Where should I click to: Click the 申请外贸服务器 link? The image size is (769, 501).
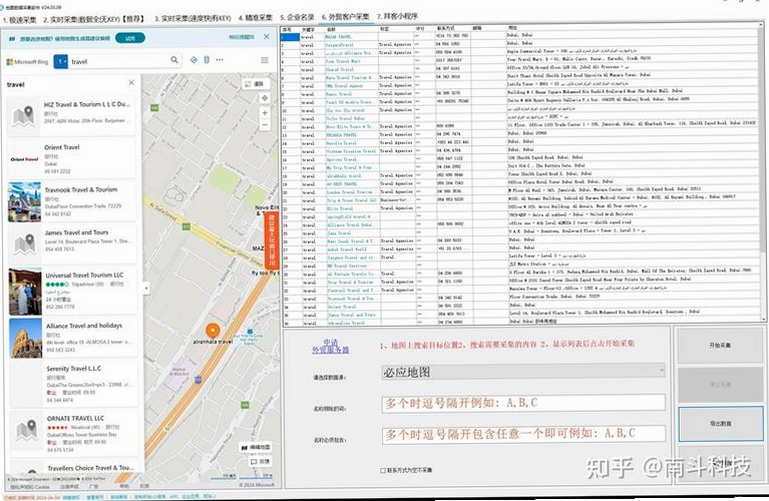[331, 346]
